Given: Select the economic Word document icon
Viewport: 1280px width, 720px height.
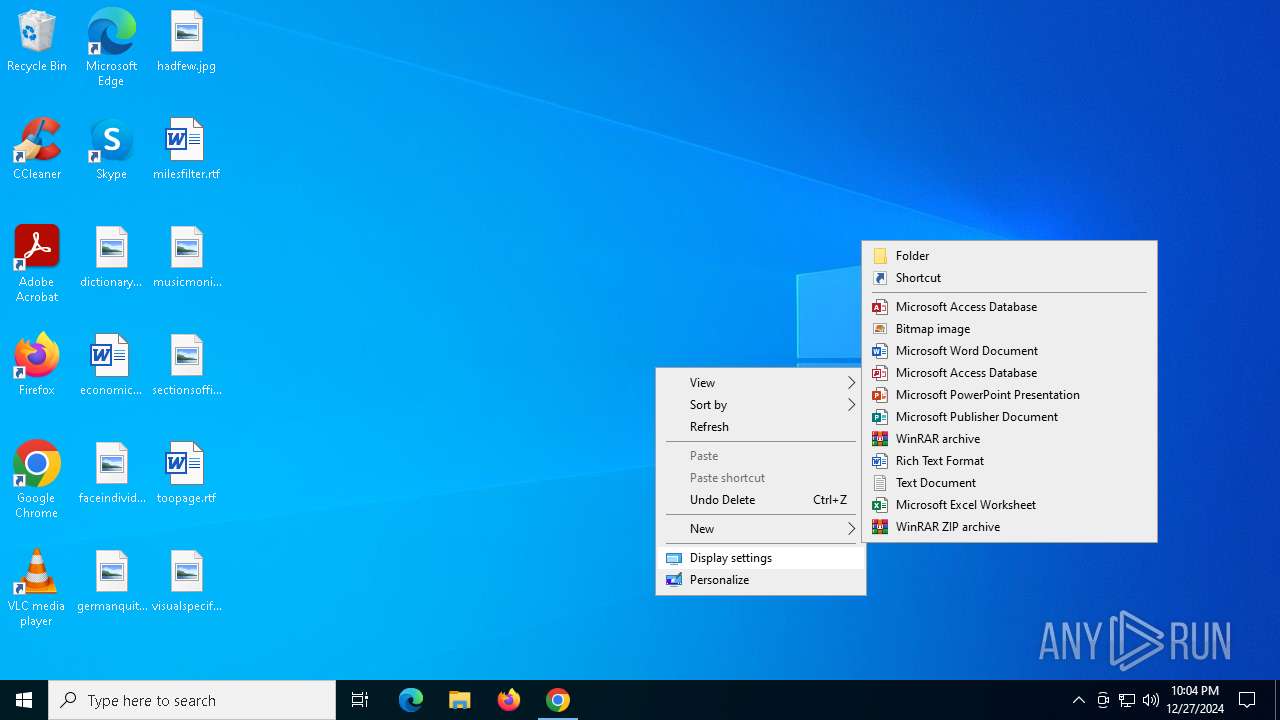Looking at the screenshot, I should pyautogui.click(x=111, y=366).
